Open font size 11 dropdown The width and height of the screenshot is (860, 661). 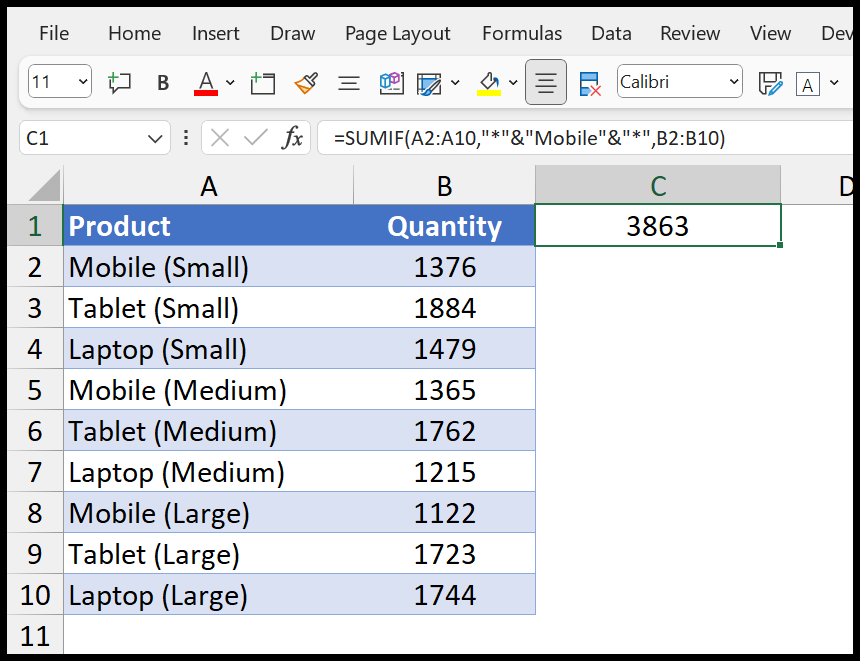83,82
